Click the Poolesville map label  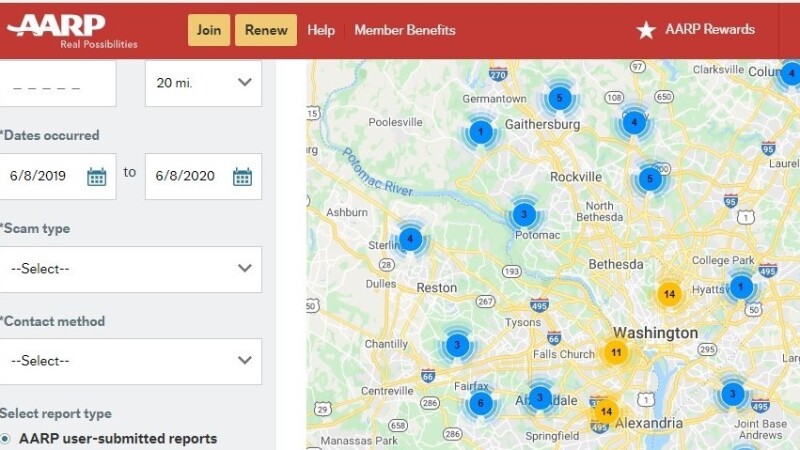(x=395, y=122)
